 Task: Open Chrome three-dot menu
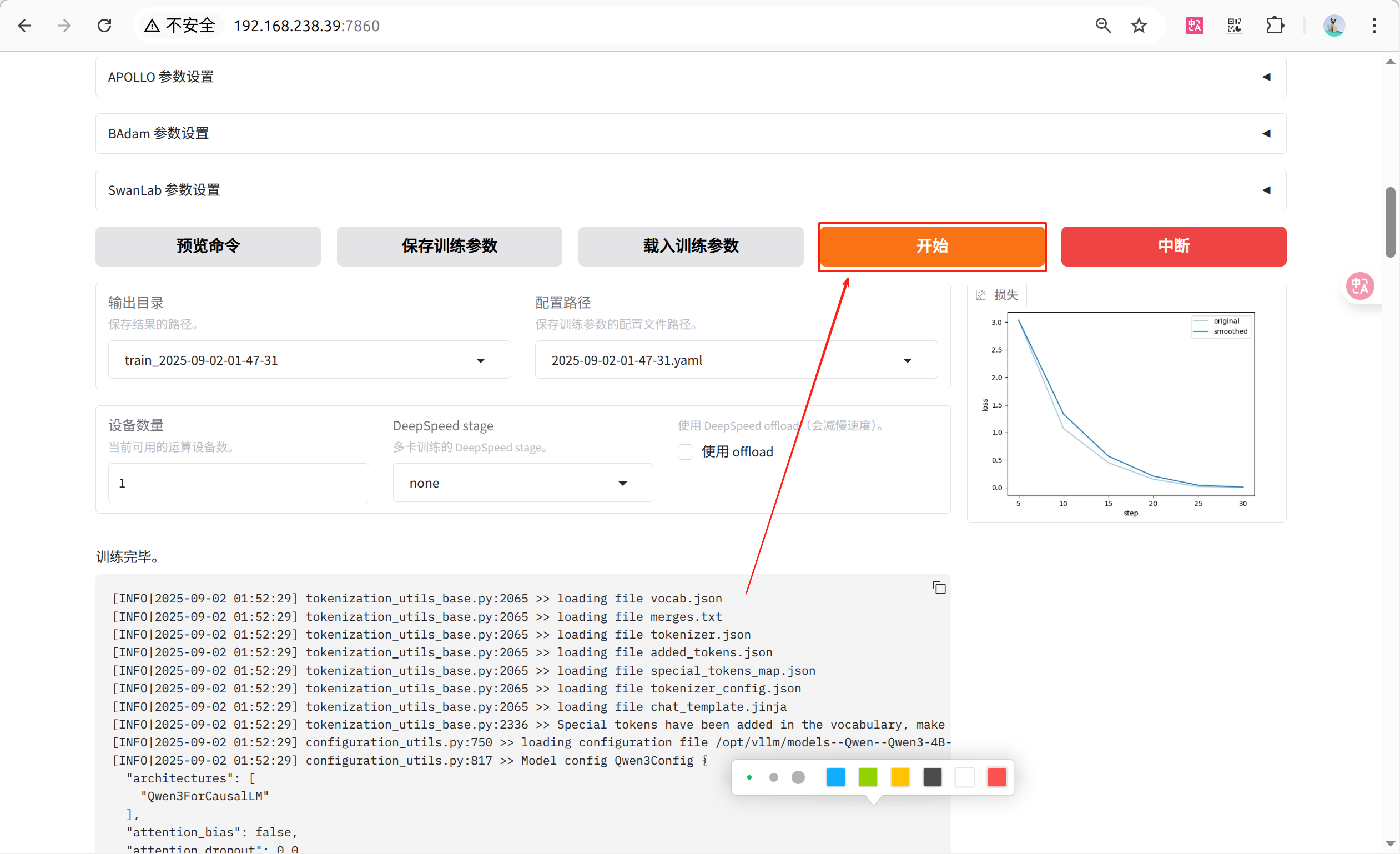[1374, 26]
